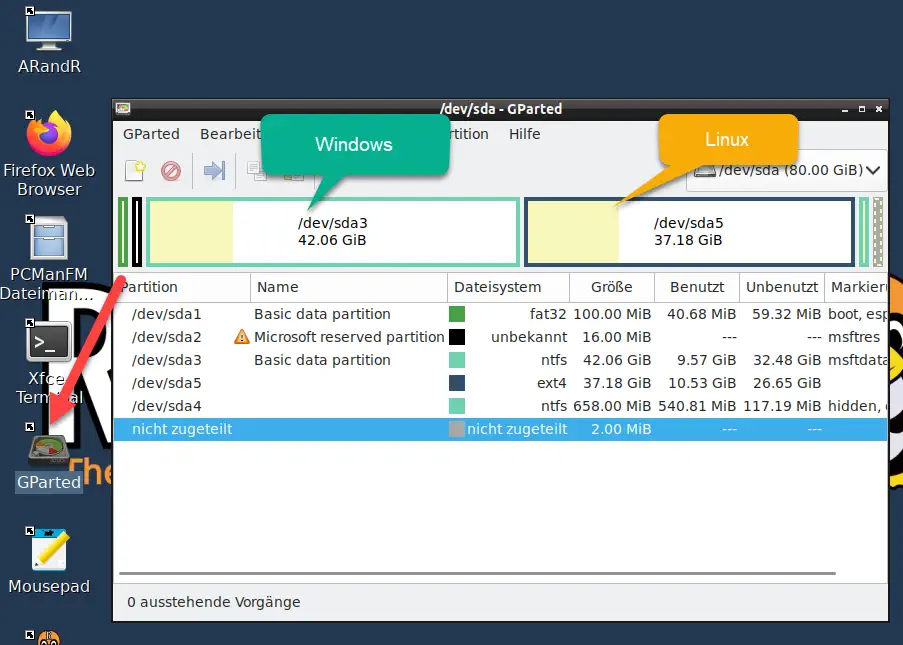Open the GParted menu
Viewport: 903px width, 645px height.
pos(151,134)
